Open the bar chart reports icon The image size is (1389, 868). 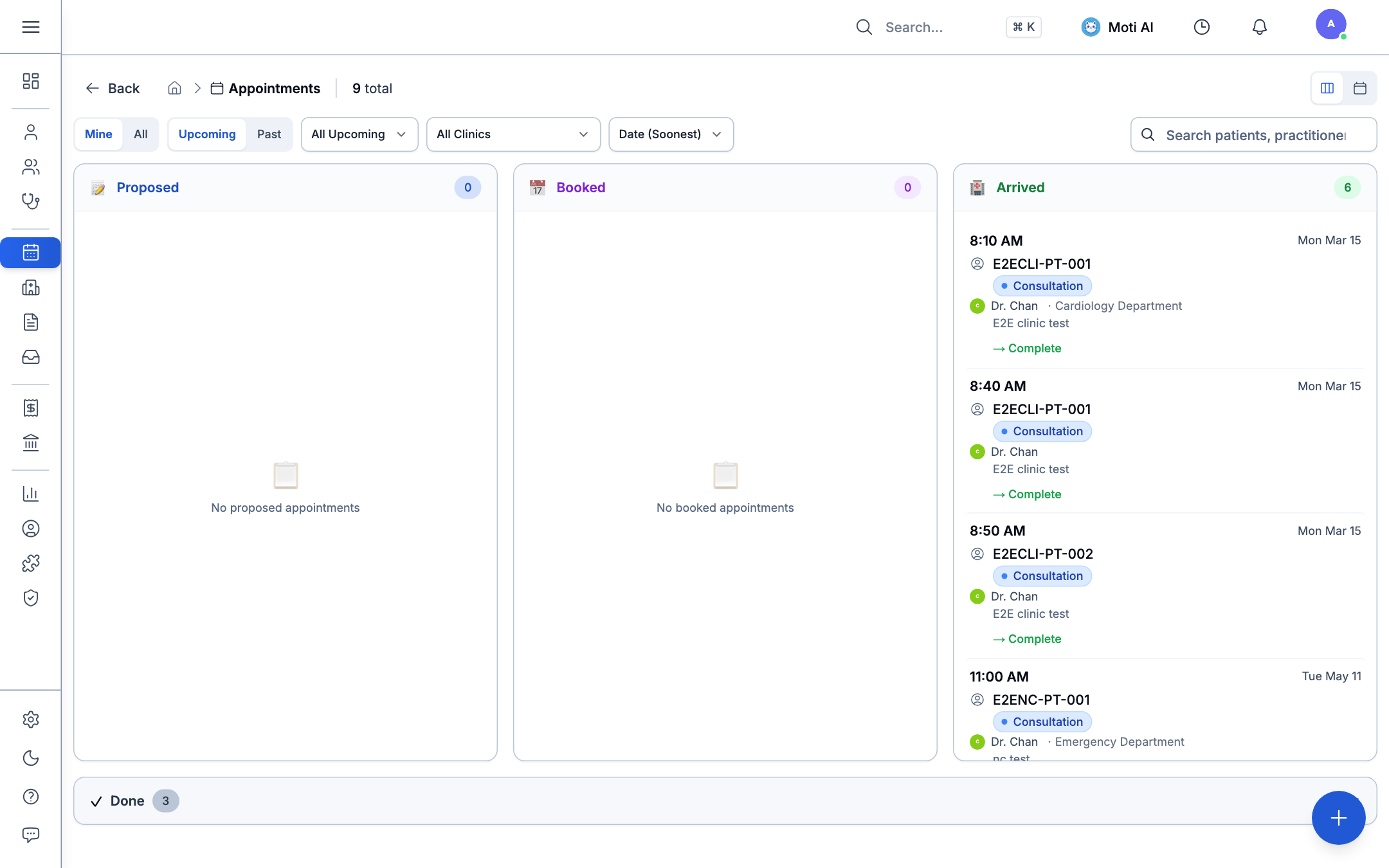click(x=30, y=494)
